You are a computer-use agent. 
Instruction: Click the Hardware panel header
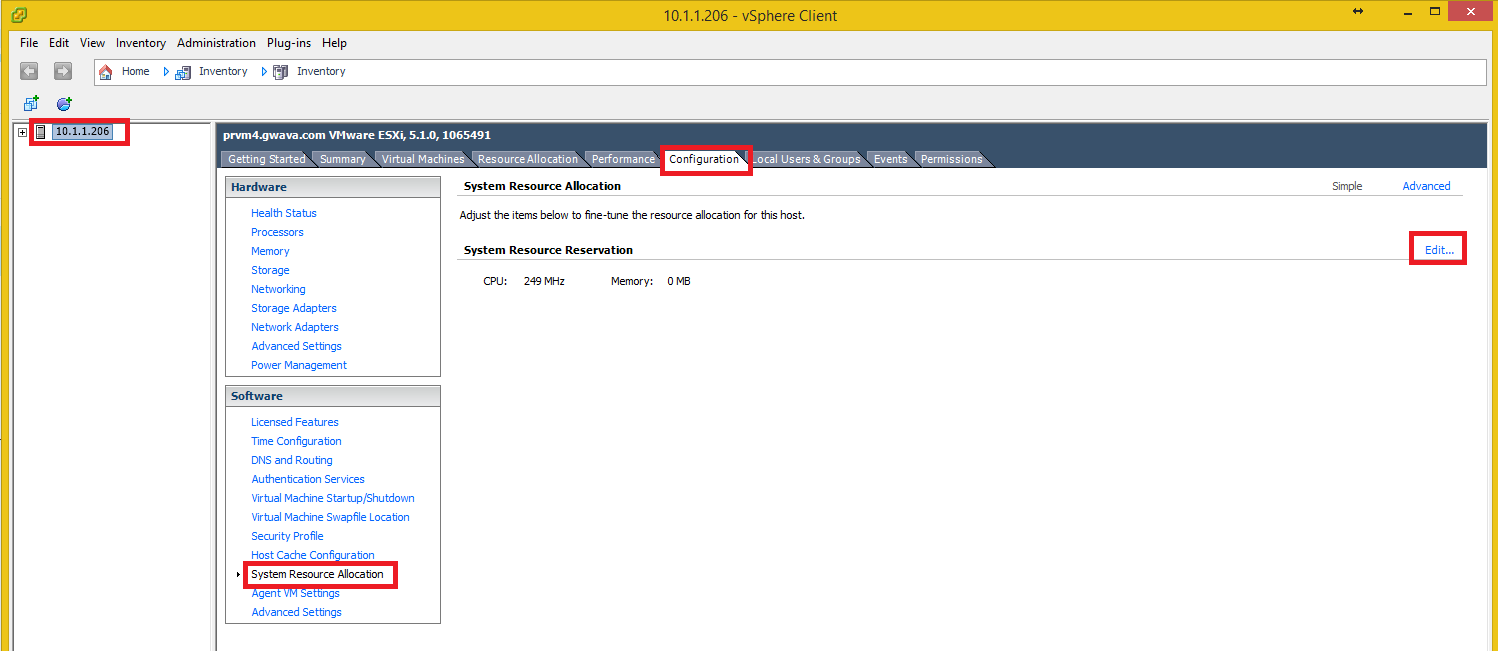click(x=333, y=187)
